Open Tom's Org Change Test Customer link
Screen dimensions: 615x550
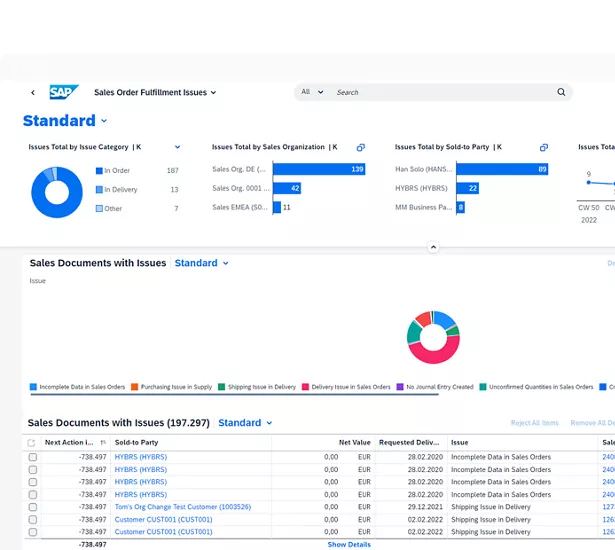click(182, 507)
